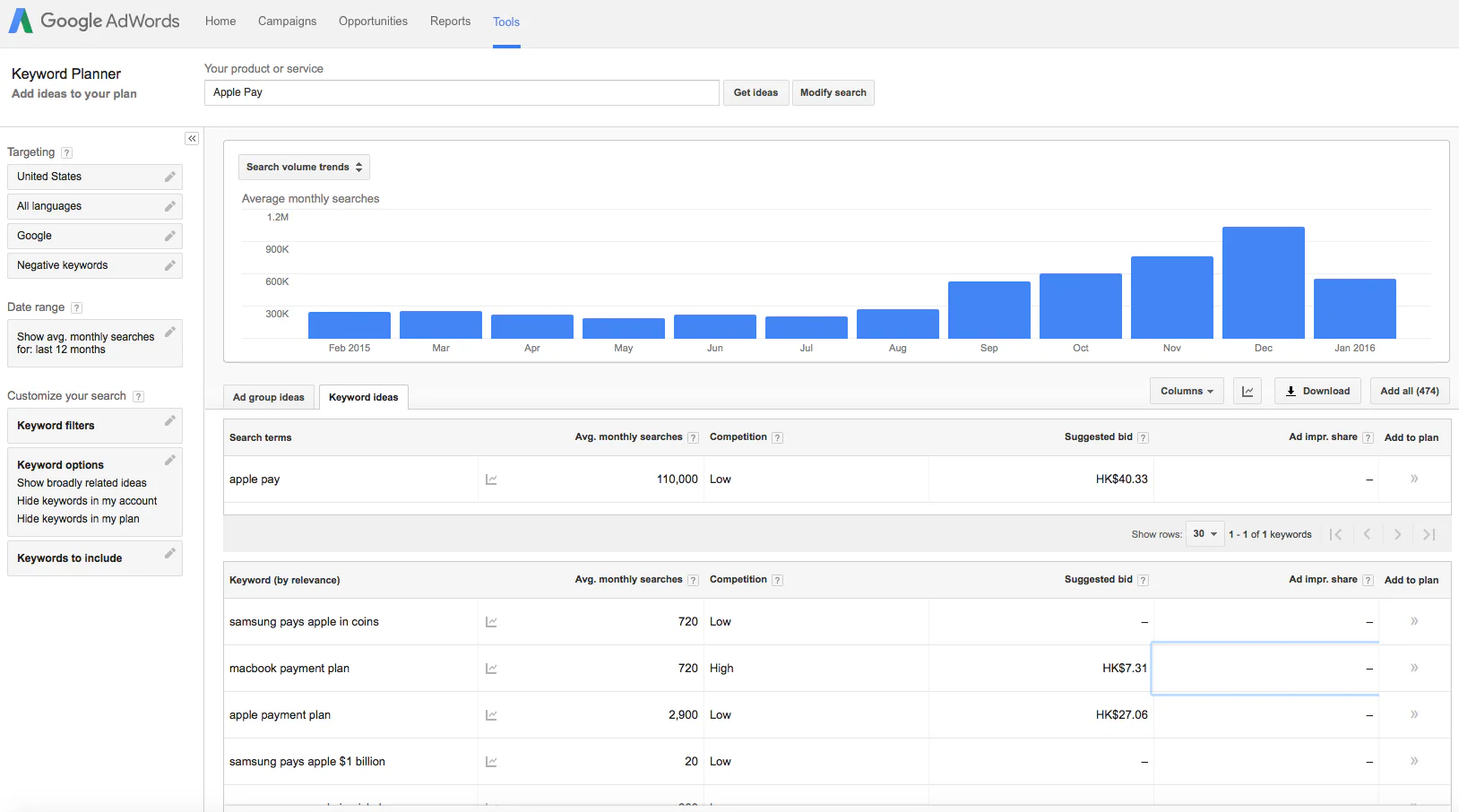Click the Get ideas button

755,92
